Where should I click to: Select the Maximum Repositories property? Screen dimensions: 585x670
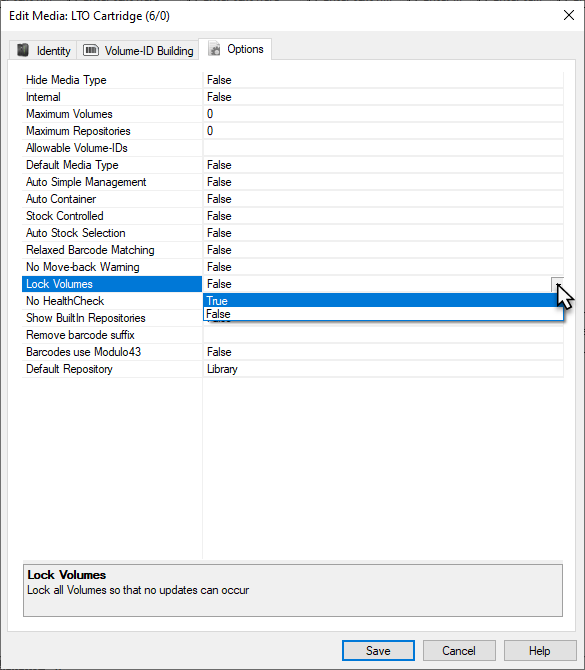pos(112,131)
